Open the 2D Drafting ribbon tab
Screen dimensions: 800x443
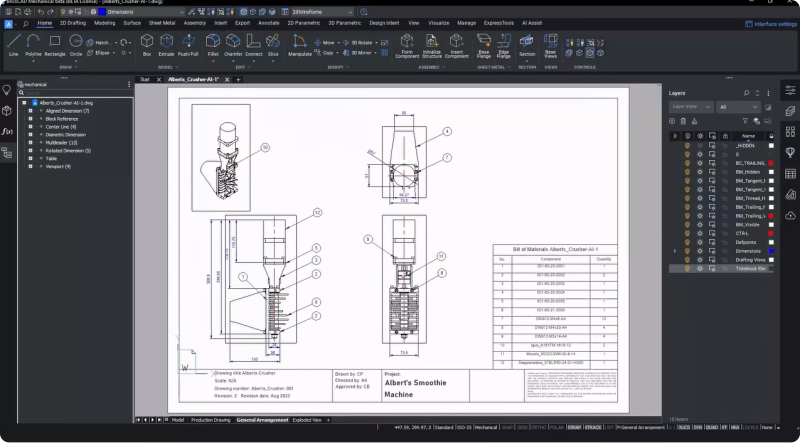73,23
